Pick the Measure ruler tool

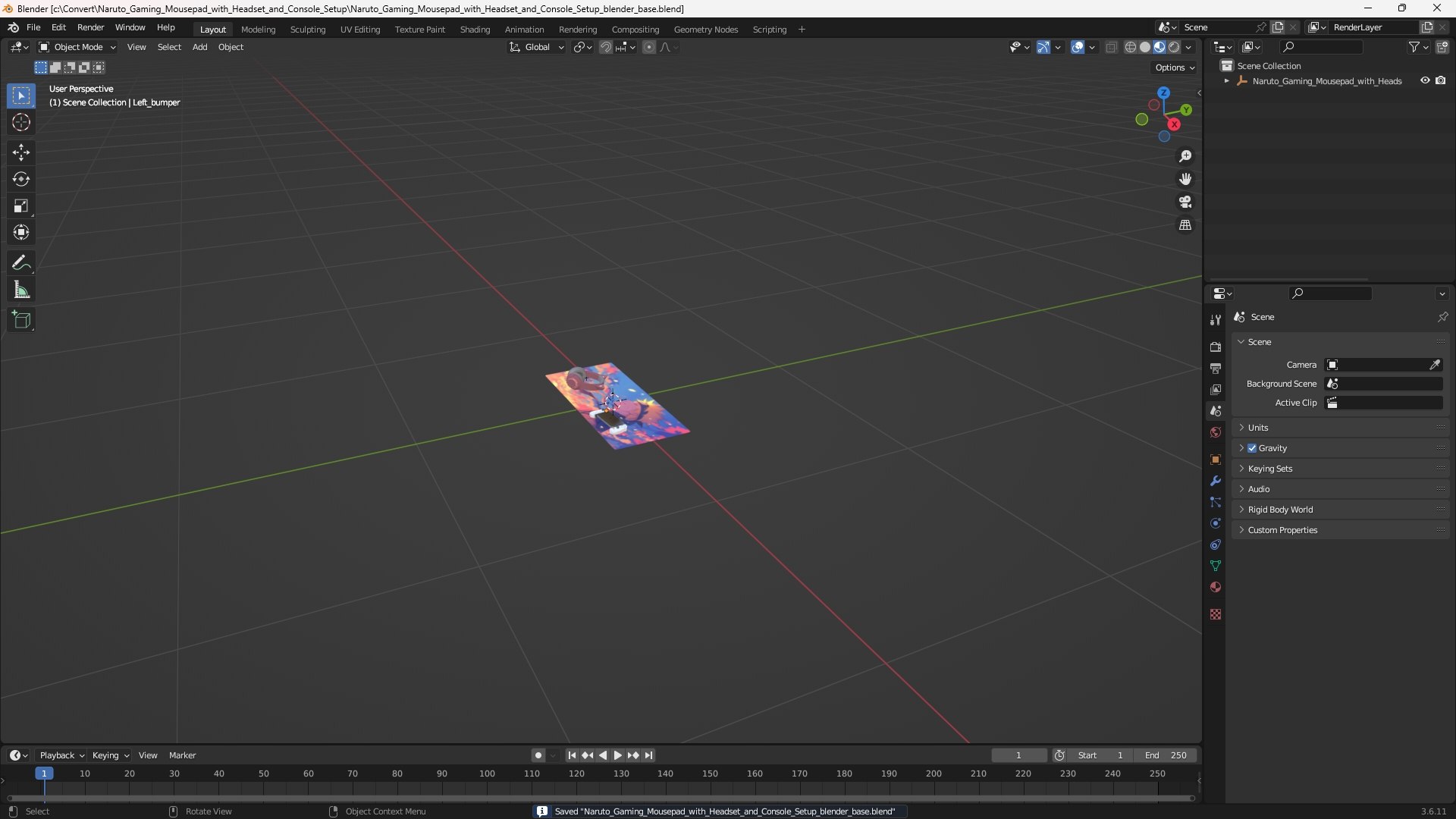pyautogui.click(x=21, y=290)
